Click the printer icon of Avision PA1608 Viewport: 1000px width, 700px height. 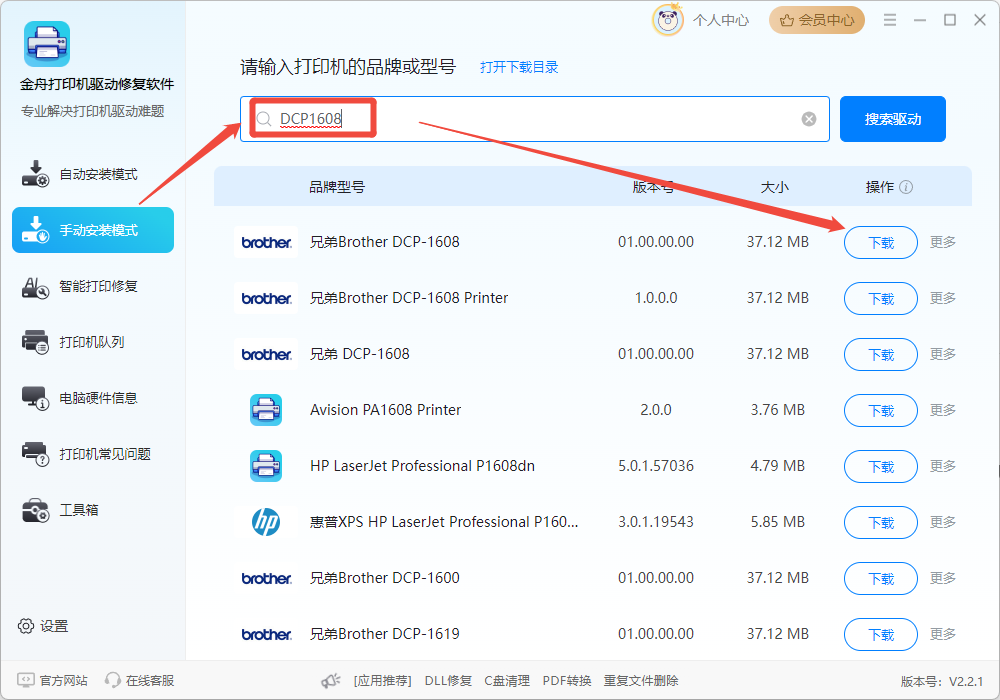(266, 410)
